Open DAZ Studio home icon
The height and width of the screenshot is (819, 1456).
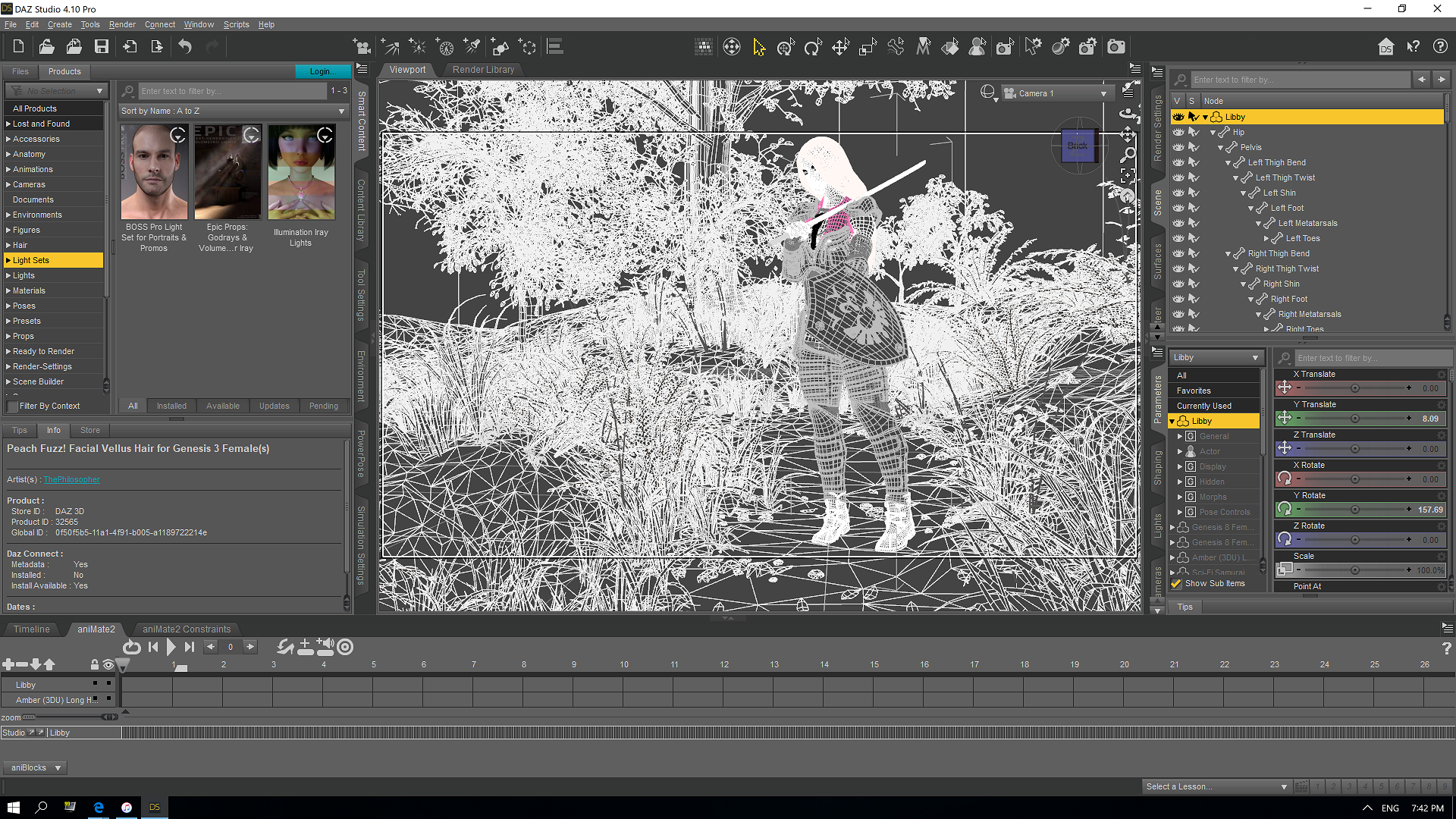point(1385,47)
